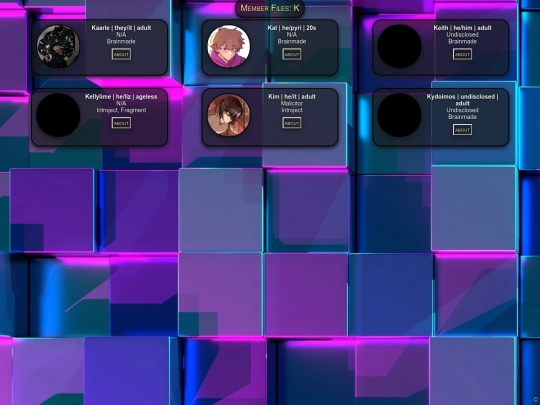Open the About button for Kellylime
The image size is (540, 405).
(121, 123)
